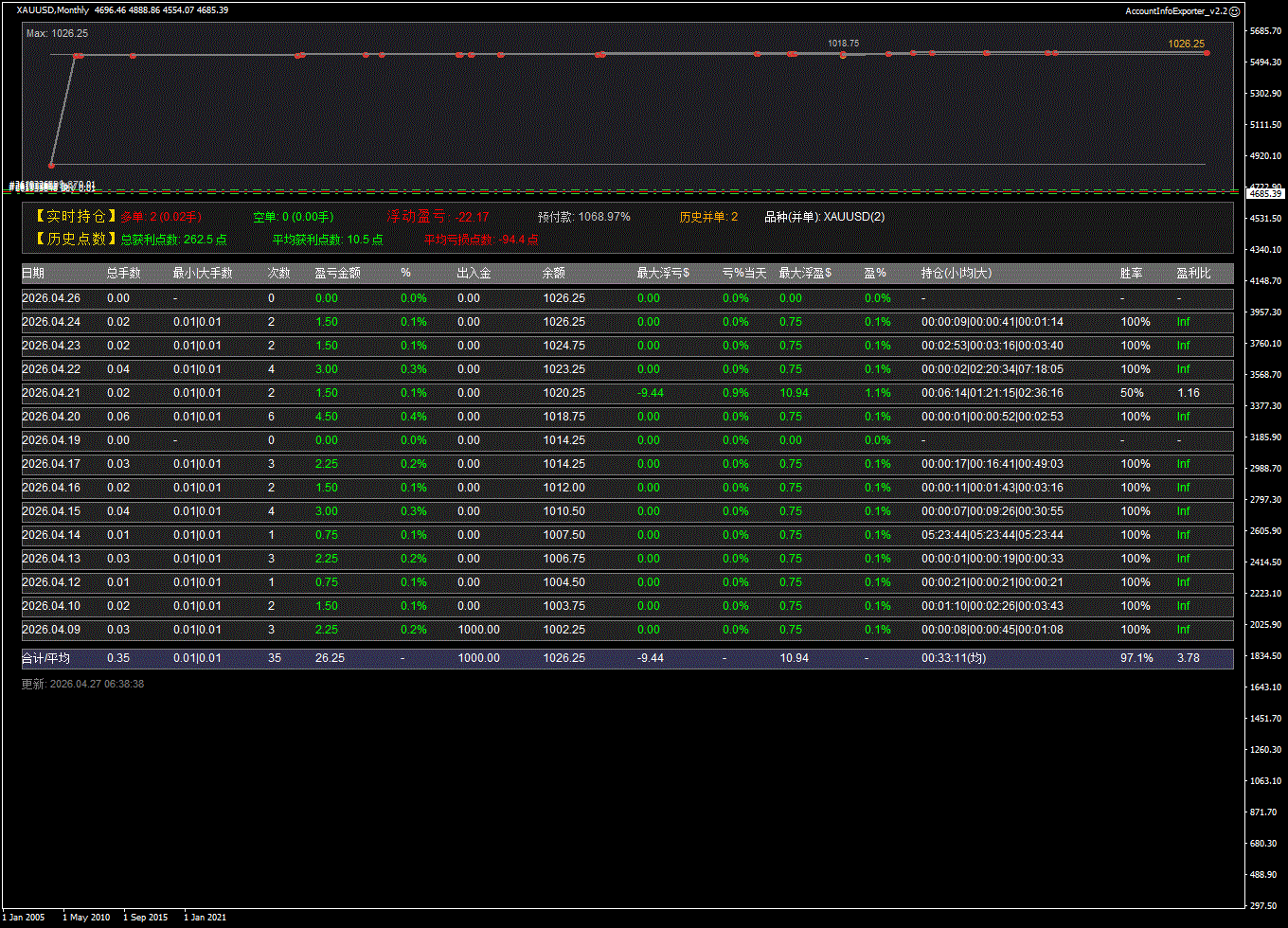Select the 2026.04.21 table row

[x=627, y=393]
